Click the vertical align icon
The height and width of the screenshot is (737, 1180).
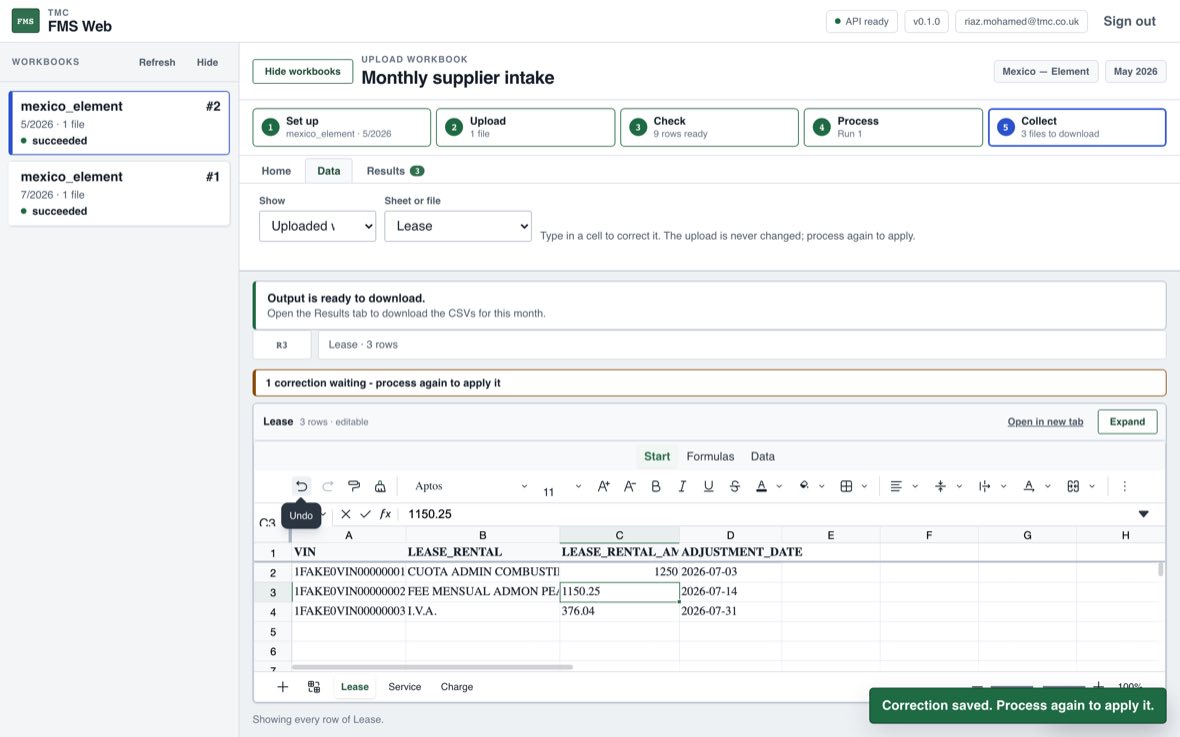point(940,486)
